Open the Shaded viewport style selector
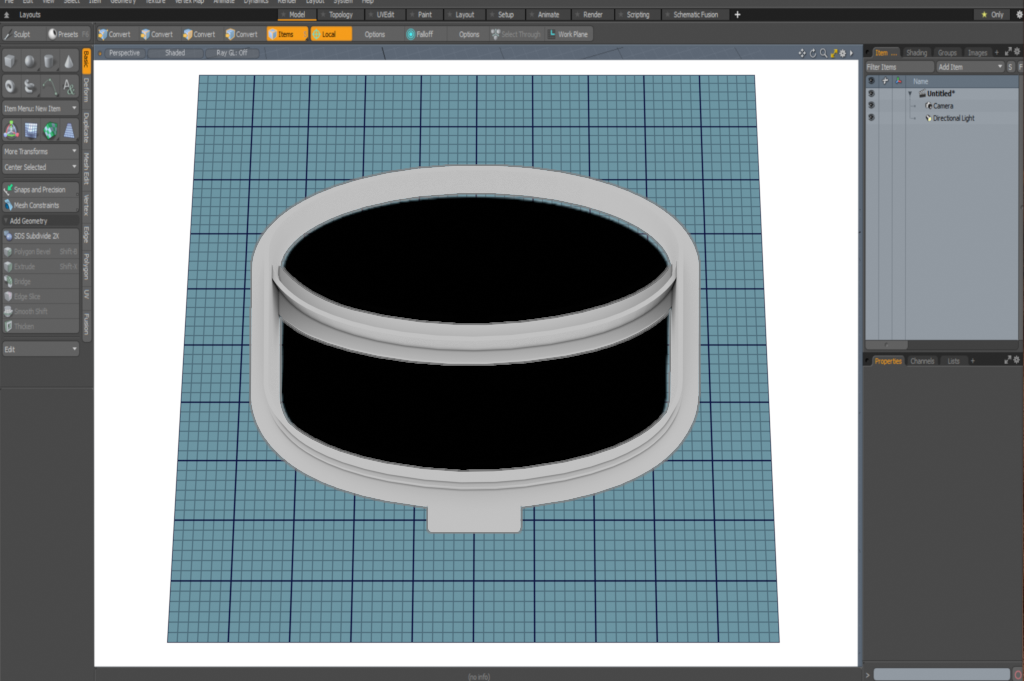Viewport: 1024px width, 681px height. (175, 52)
